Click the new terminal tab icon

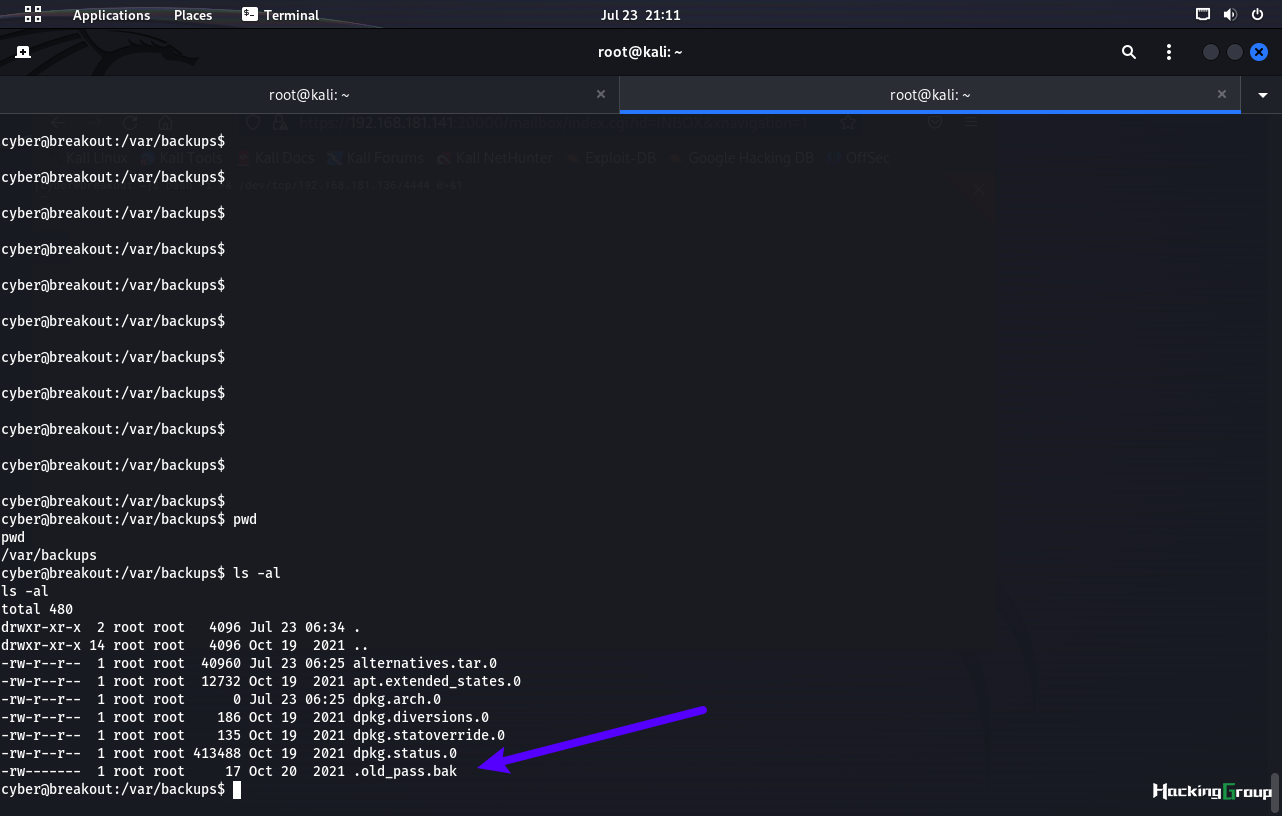(x=23, y=52)
